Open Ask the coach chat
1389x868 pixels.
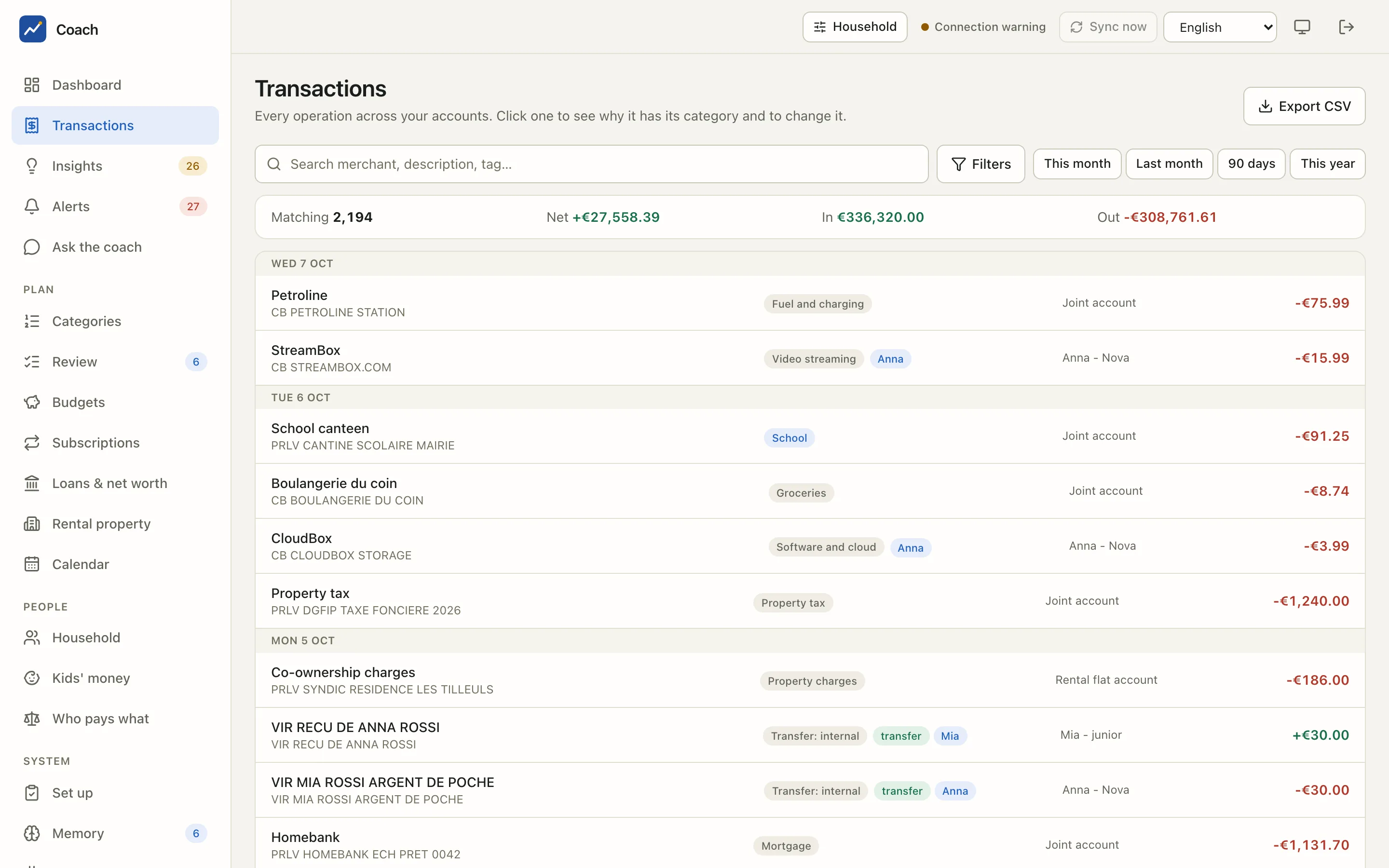click(x=115, y=247)
